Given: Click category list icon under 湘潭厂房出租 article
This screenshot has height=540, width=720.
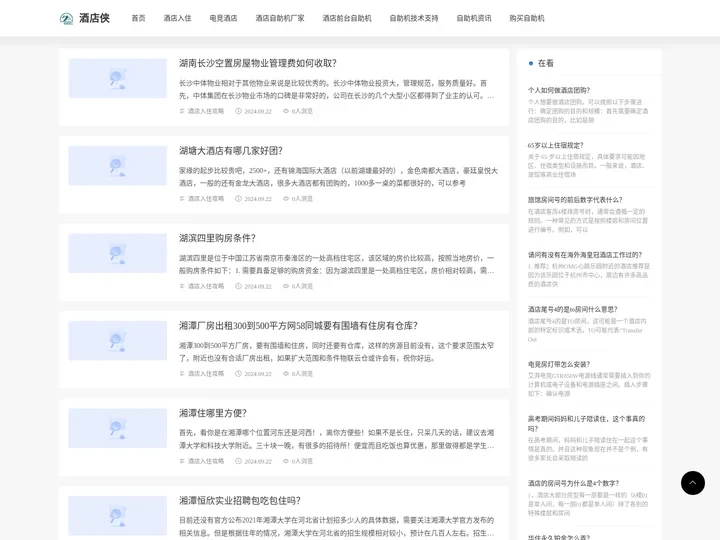Looking at the screenshot, I should coord(182,374).
